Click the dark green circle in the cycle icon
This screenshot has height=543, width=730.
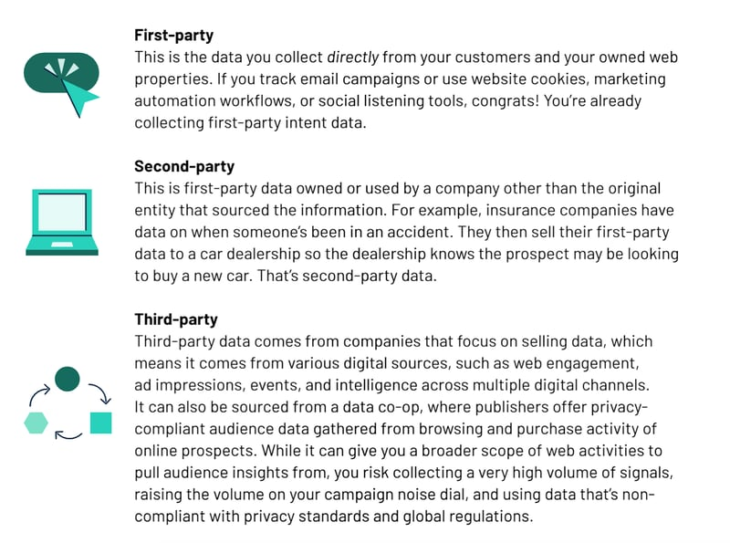pos(67,378)
